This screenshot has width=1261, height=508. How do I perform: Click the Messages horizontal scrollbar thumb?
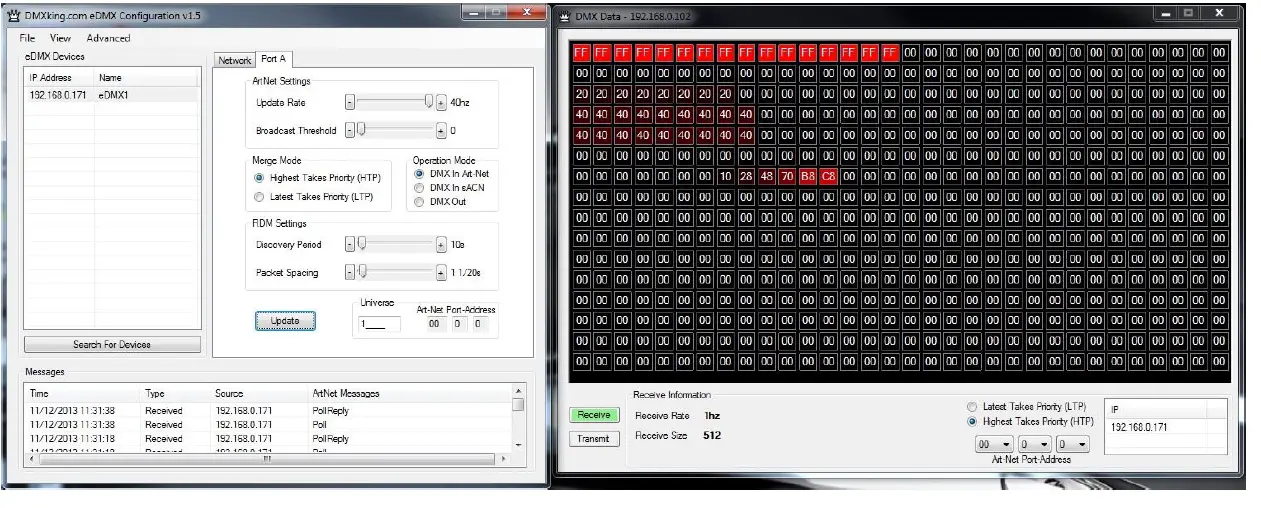pyautogui.click(x=267, y=458)
